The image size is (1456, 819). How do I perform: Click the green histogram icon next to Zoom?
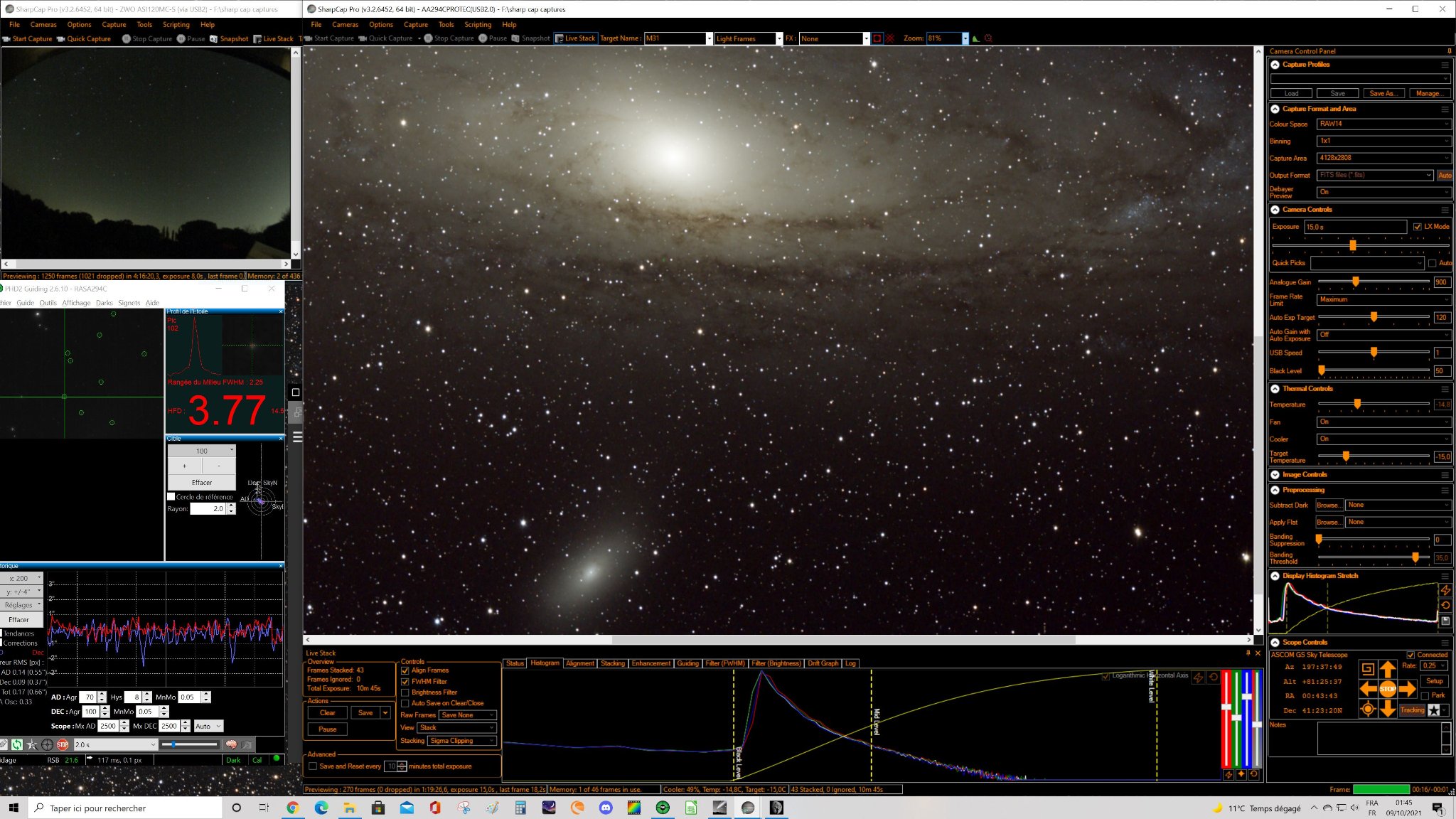click(976, 38)
